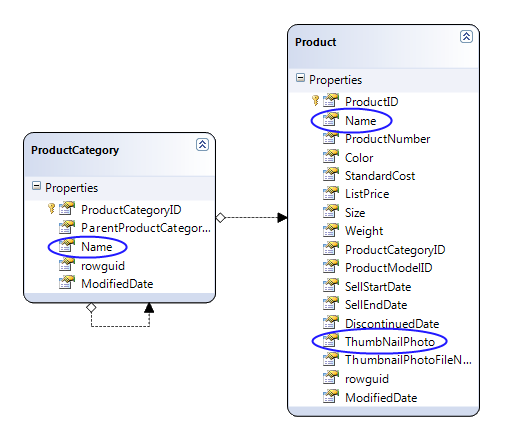Select the ProductNumber property
This screenshot has width=506, height=439.
(x=388, y=139)
